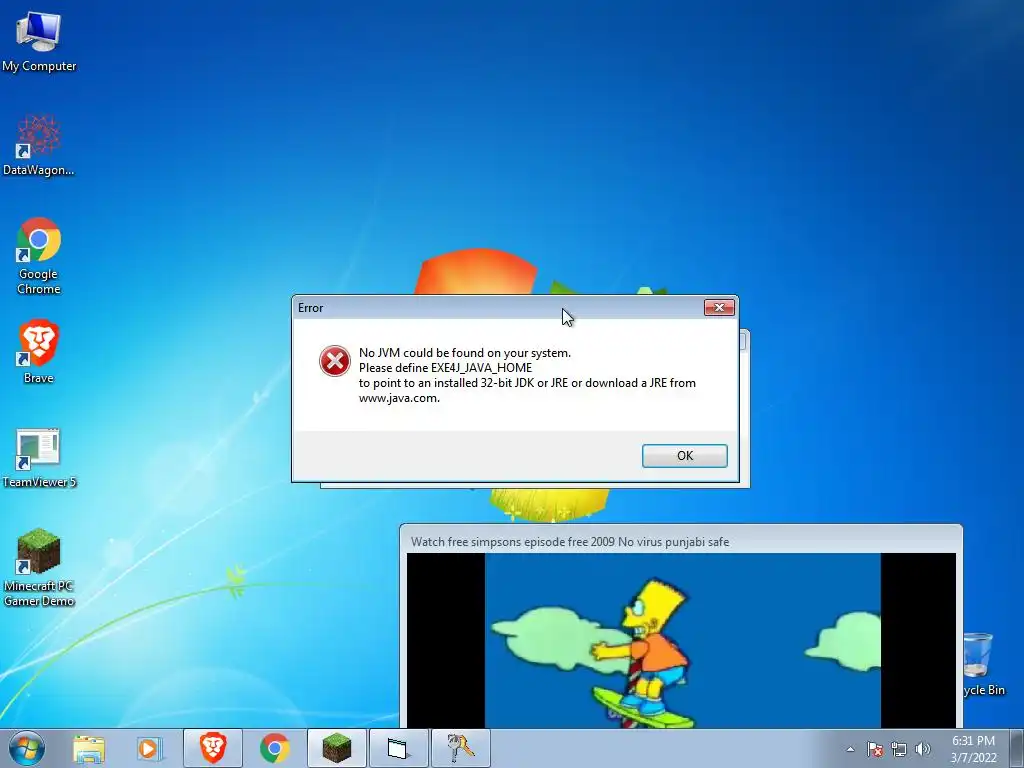Open the Windows Start menu orb
Image resolution: width=1024 pixels, height=768 pixels.
[26, 748]
